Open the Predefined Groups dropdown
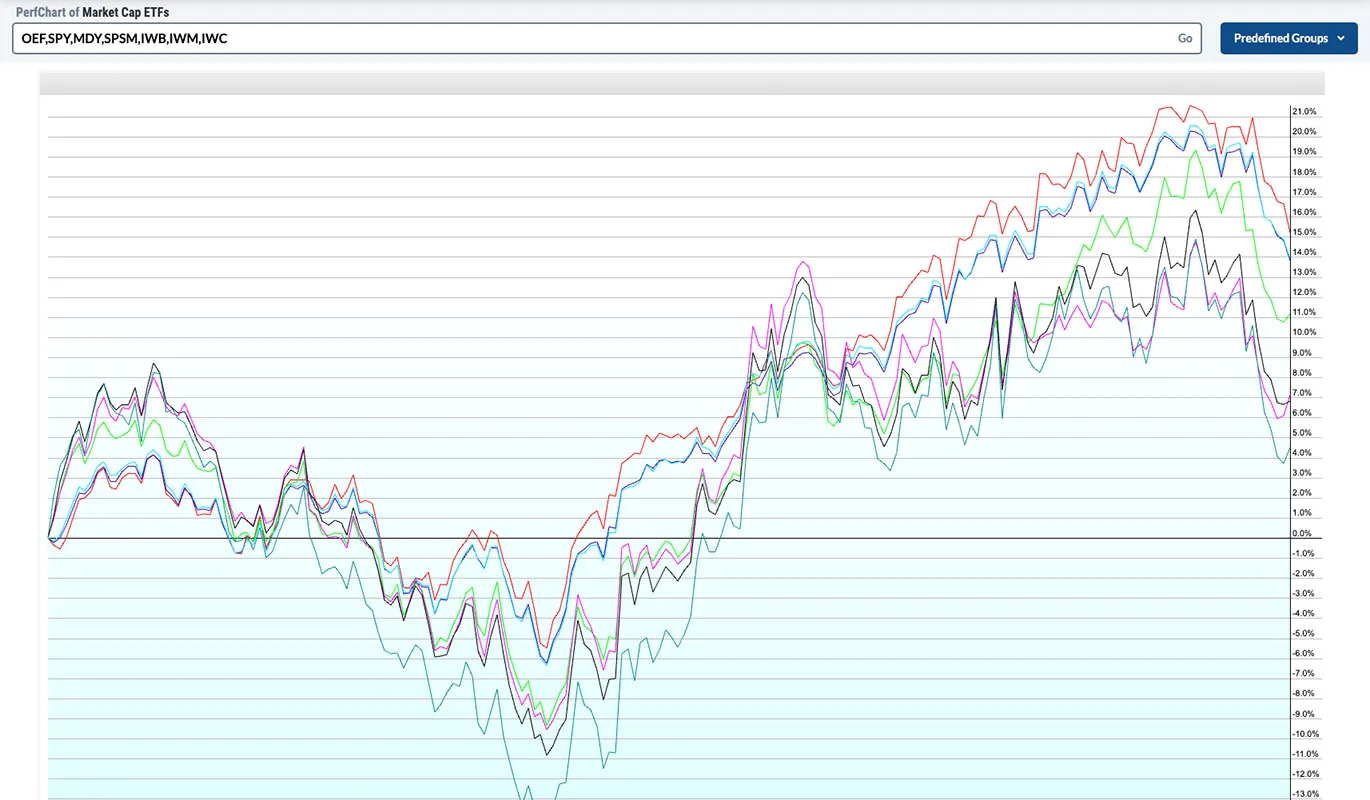This screenshot has height=800, width=1370. 1289,38
